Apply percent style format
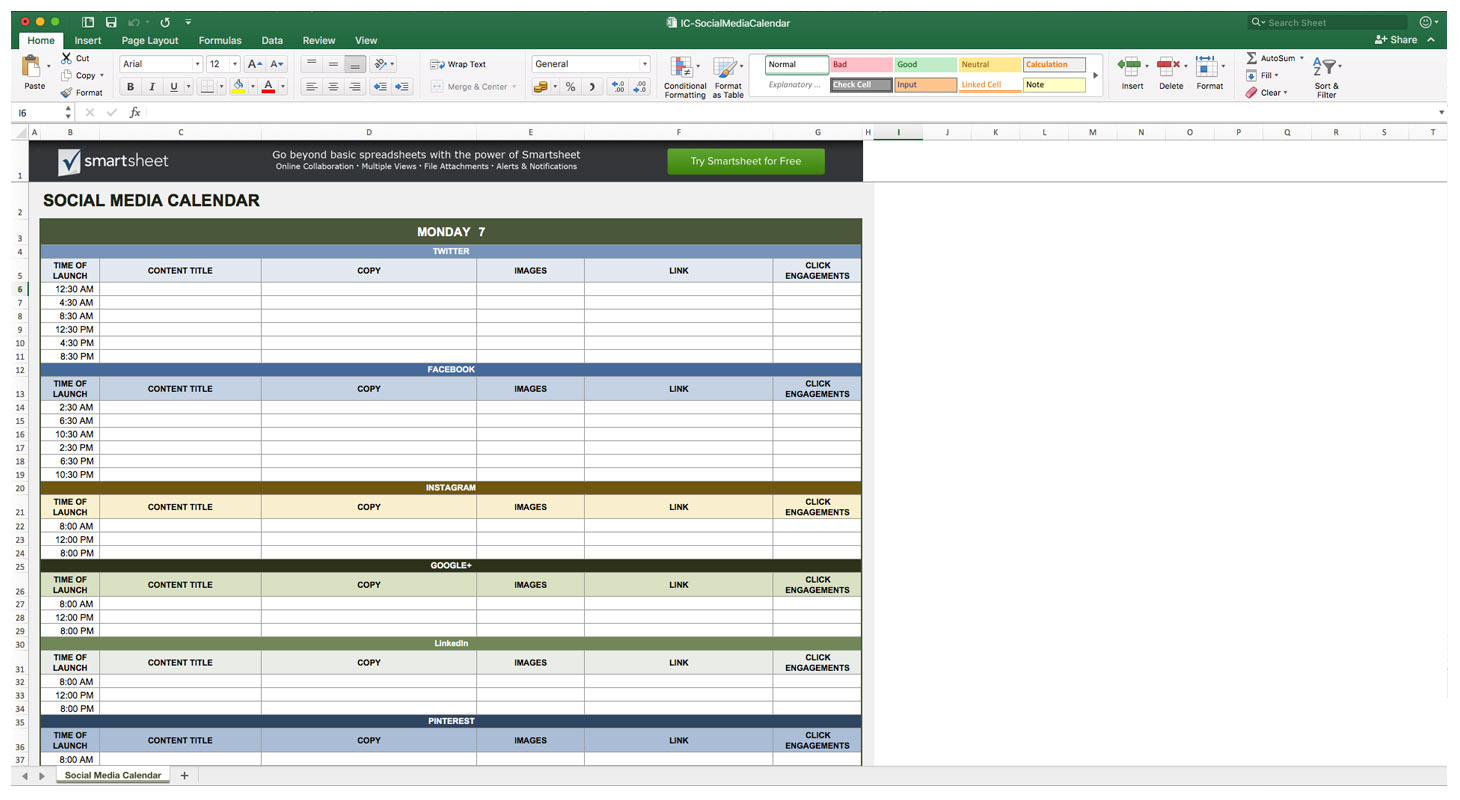Viewport: 1460px width, 800px height. click(570, 87)
